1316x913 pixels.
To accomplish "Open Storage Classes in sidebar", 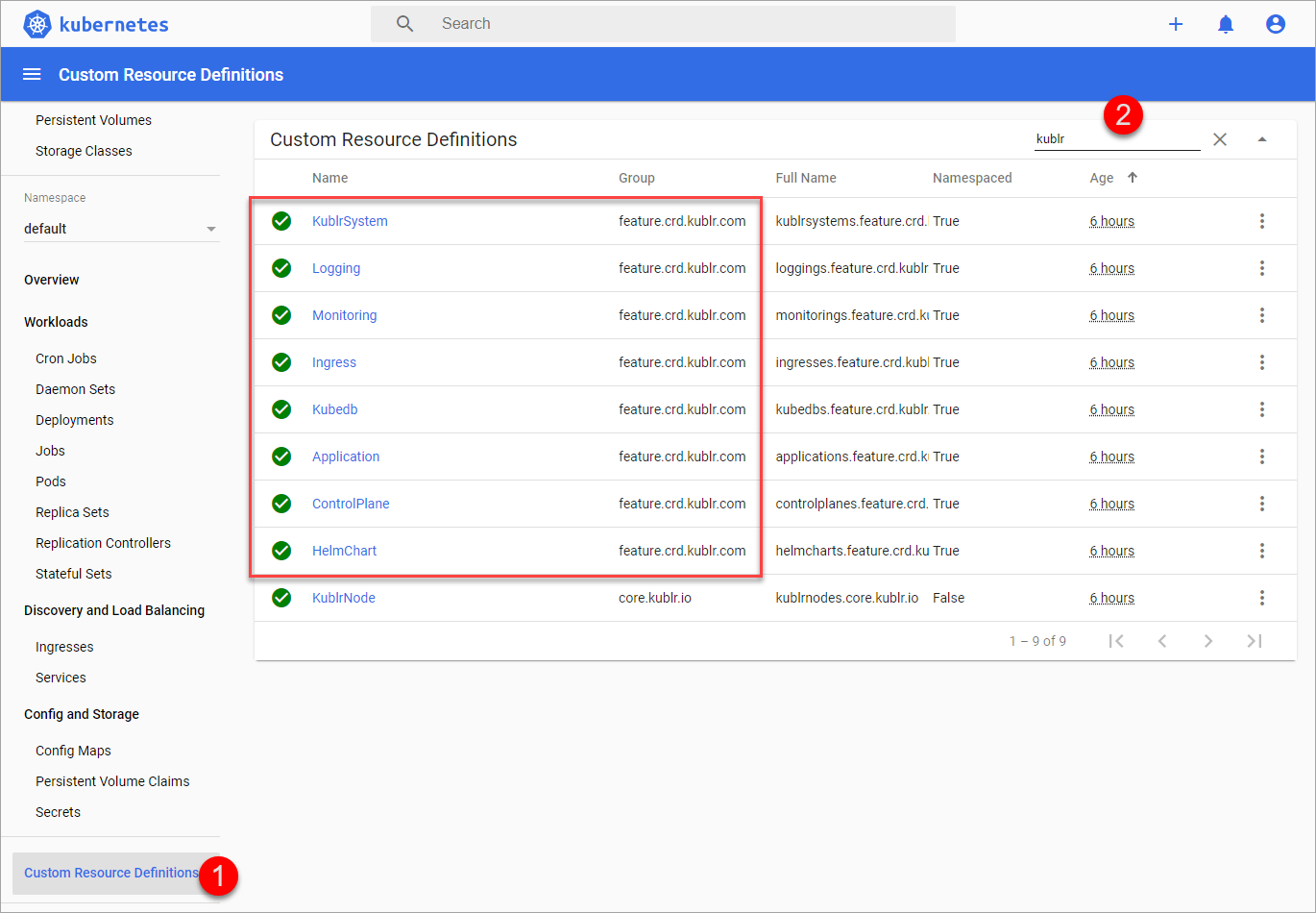I will 84,151.
